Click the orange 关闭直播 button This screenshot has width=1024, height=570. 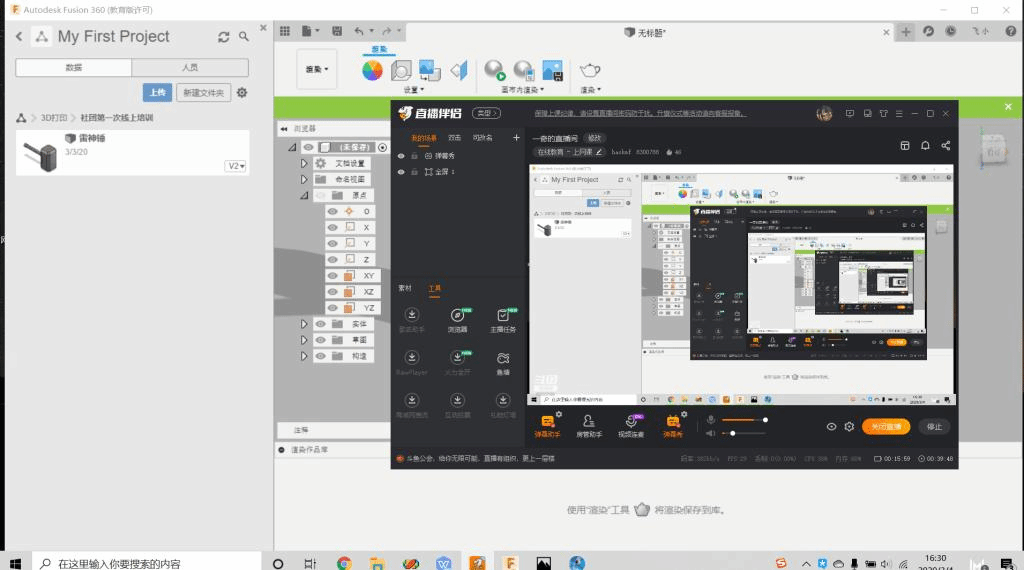pos(886,426)
